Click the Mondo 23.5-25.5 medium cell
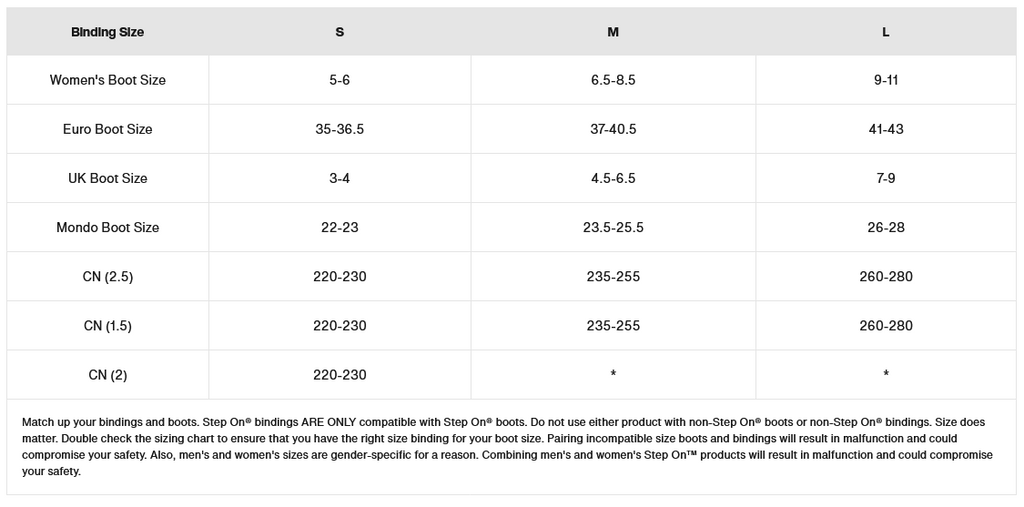The height and width of the screenshot is (507, 1024). [x=613, y=227]
